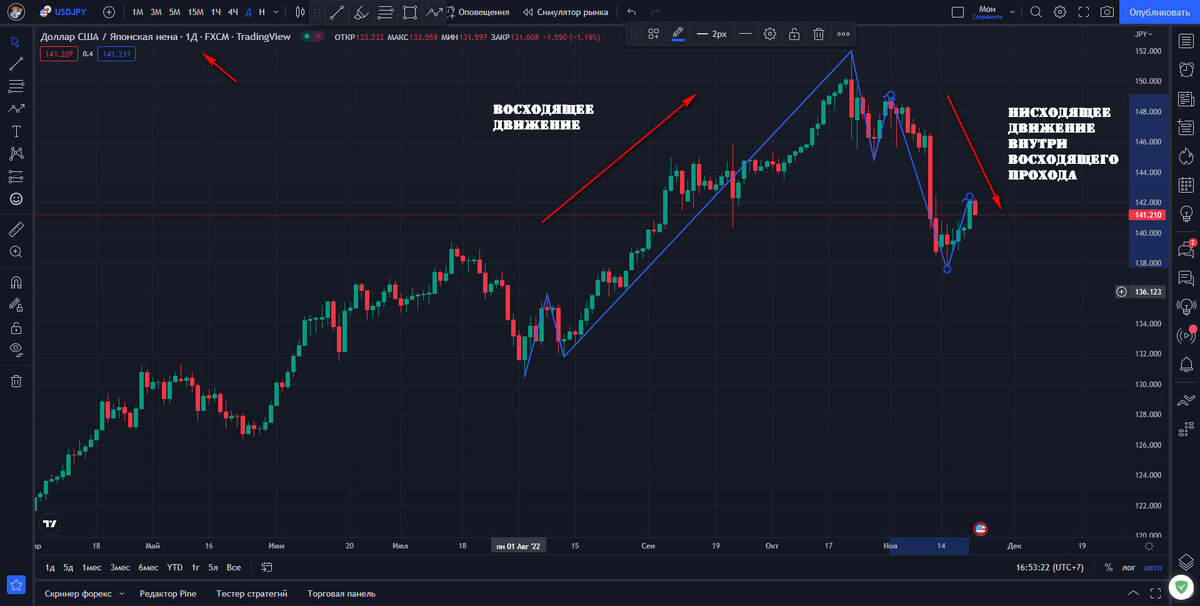Viewport: 1200px width, 606px height.
Task: Open quick search magnifier icon
Action: coord(1035,12)
